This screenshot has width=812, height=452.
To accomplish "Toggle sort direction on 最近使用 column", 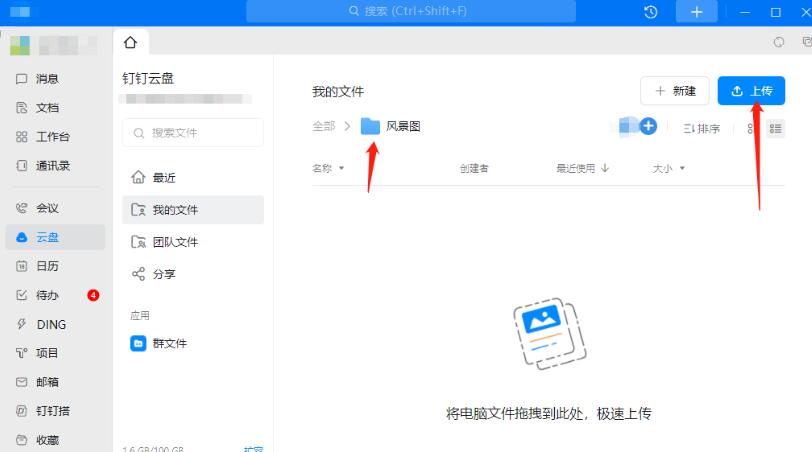I will pos(605,169).
